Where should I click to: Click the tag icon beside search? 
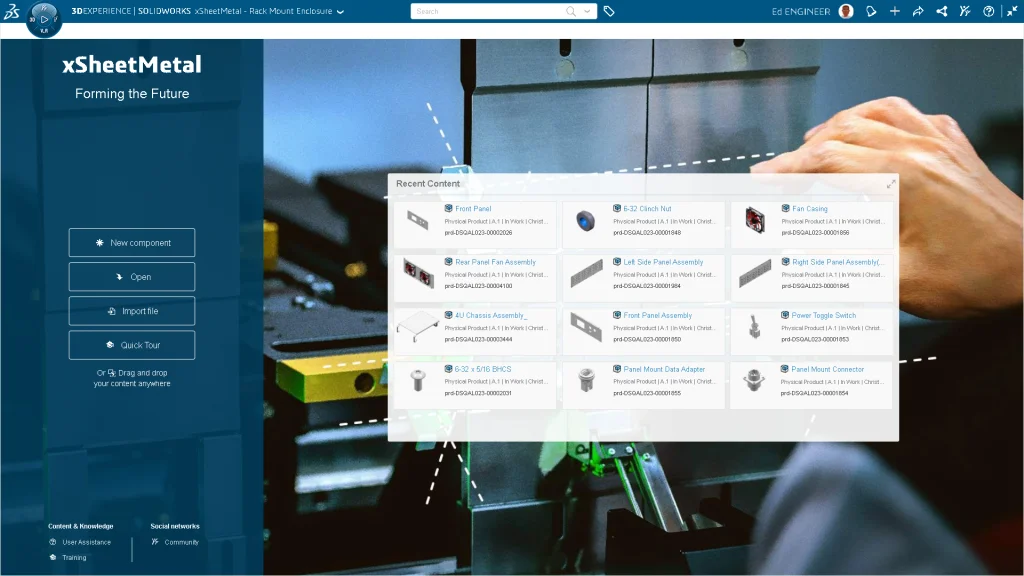[609, 11]
